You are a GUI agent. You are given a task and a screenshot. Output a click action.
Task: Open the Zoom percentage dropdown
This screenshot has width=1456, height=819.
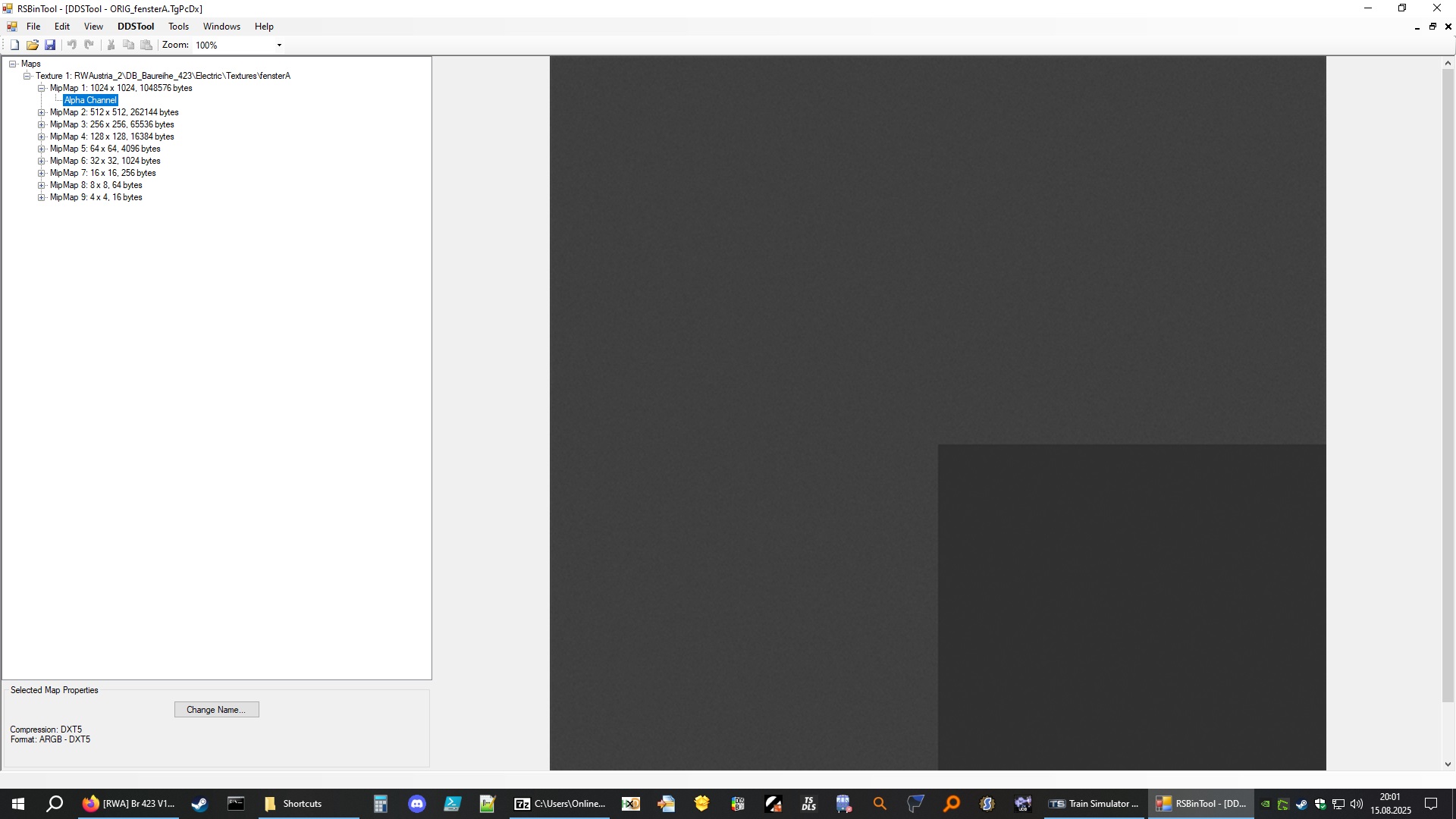tap(279, 45)
